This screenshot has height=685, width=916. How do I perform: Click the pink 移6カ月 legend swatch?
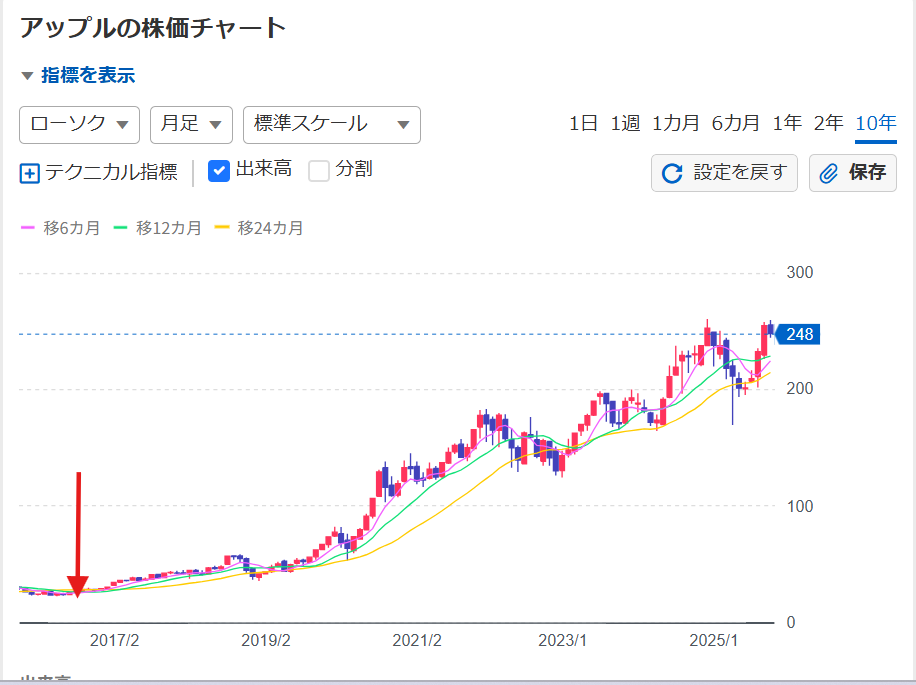click(x=28, y=228)
